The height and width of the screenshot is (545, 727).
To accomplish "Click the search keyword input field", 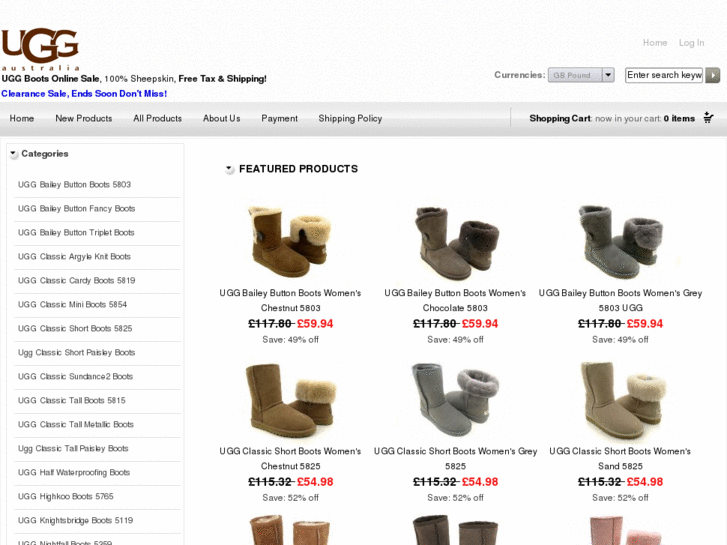I will pos(664,75).
